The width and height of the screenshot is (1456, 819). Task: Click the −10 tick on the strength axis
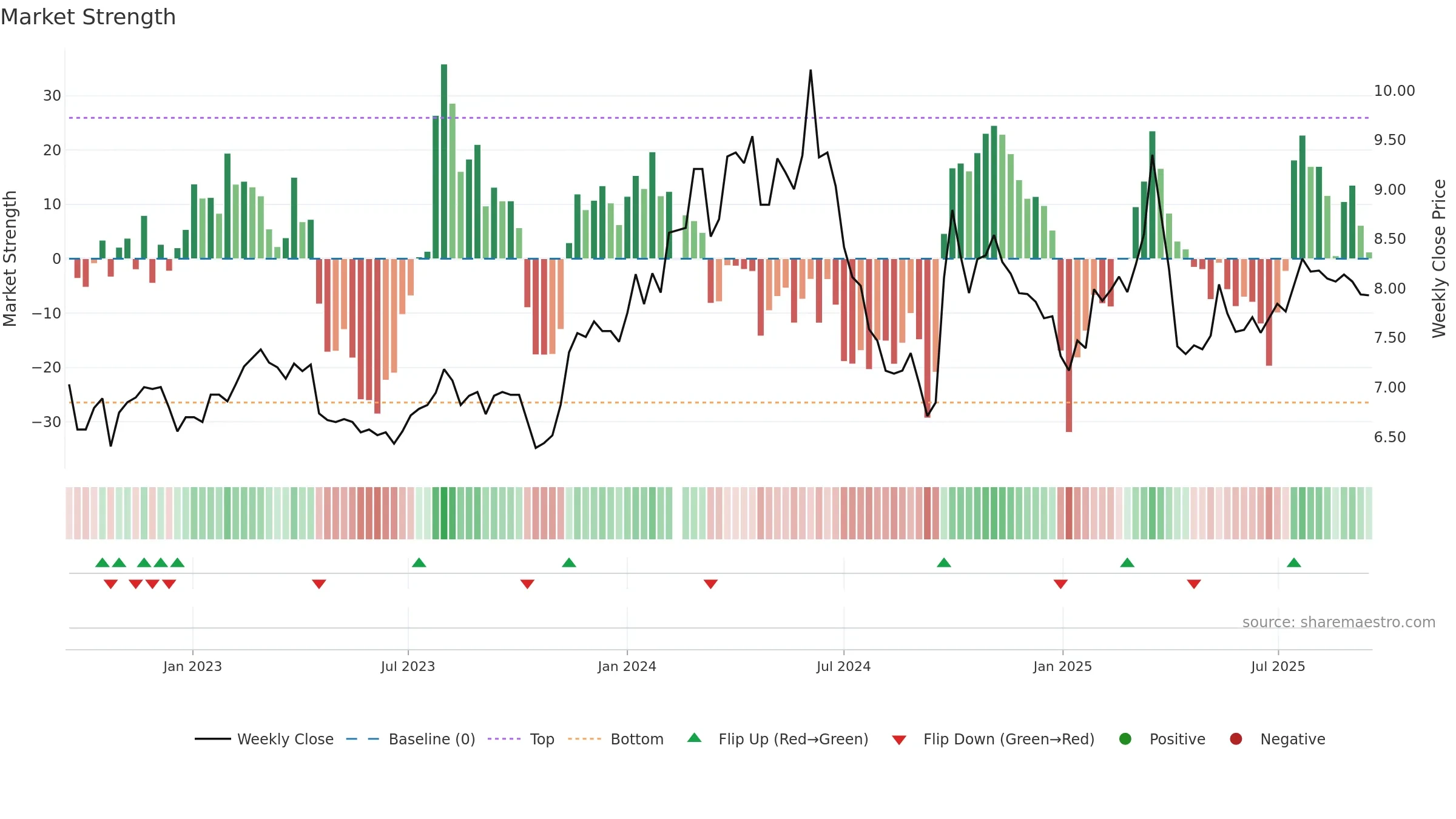pos(47,314)
